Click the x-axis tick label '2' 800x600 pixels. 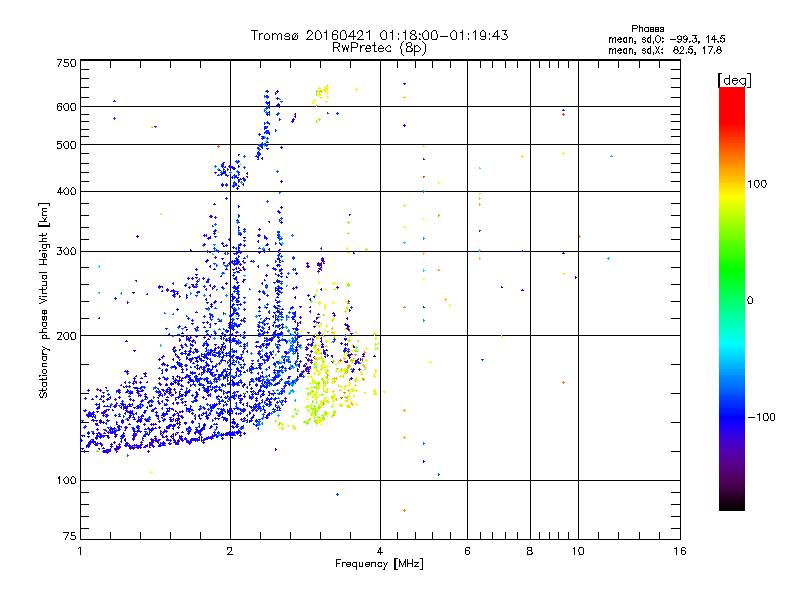[230, 551]
